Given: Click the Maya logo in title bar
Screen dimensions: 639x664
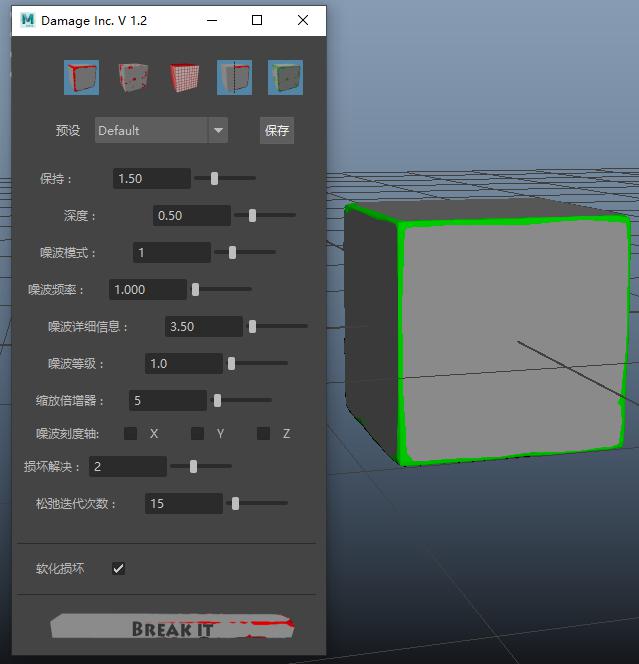Looking at the screenshot, I should 28,20.
